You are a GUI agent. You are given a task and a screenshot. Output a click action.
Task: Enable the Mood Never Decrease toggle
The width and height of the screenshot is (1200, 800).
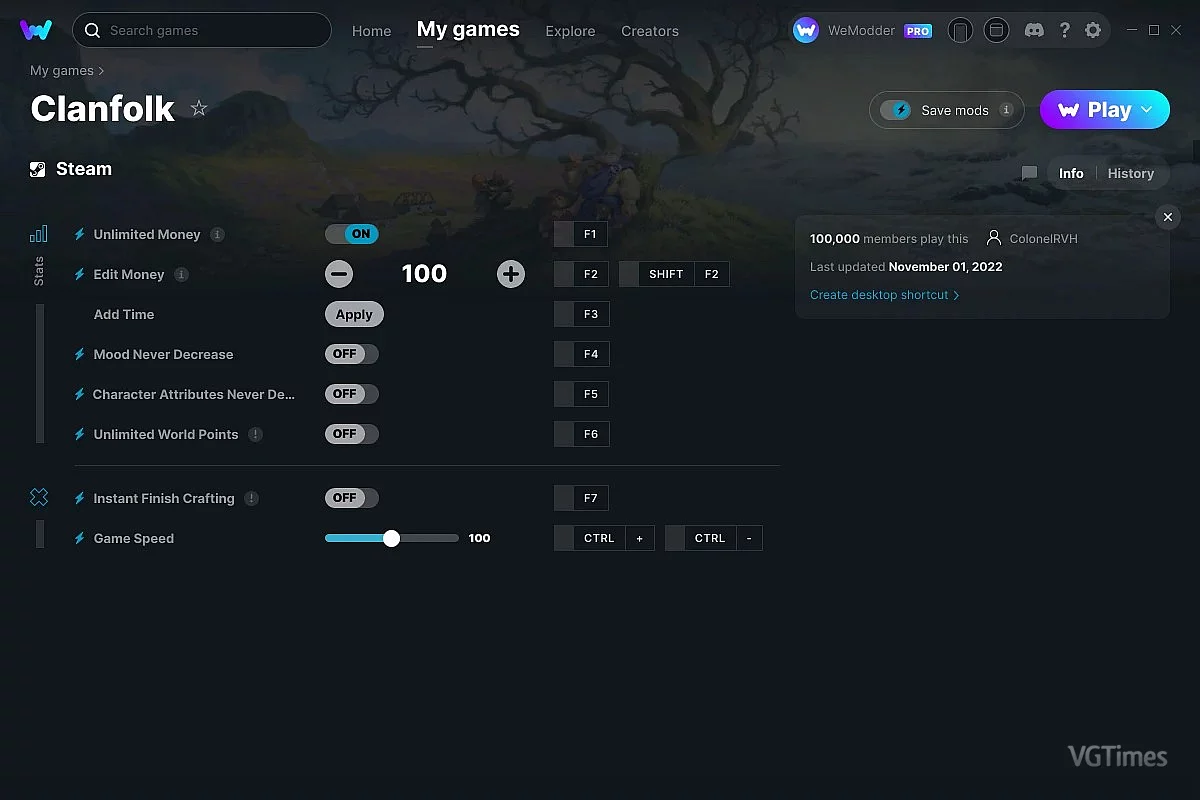[352, 354]
